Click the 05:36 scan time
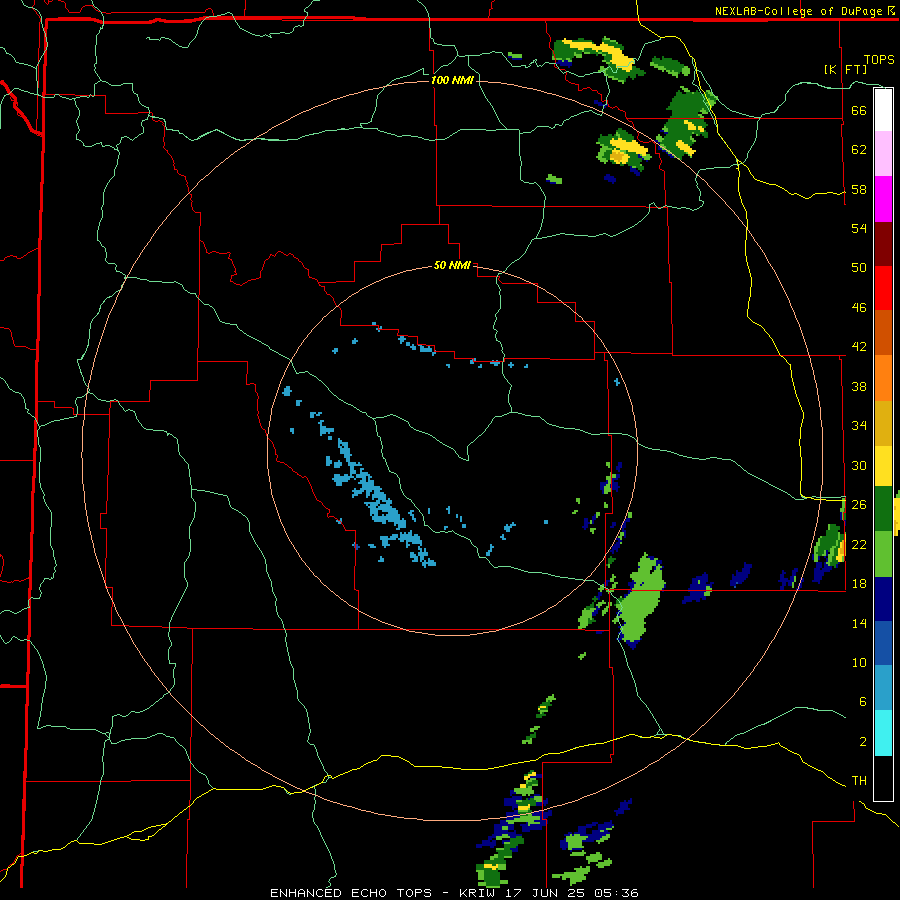900x900 pixels. (x=616, y=893)
